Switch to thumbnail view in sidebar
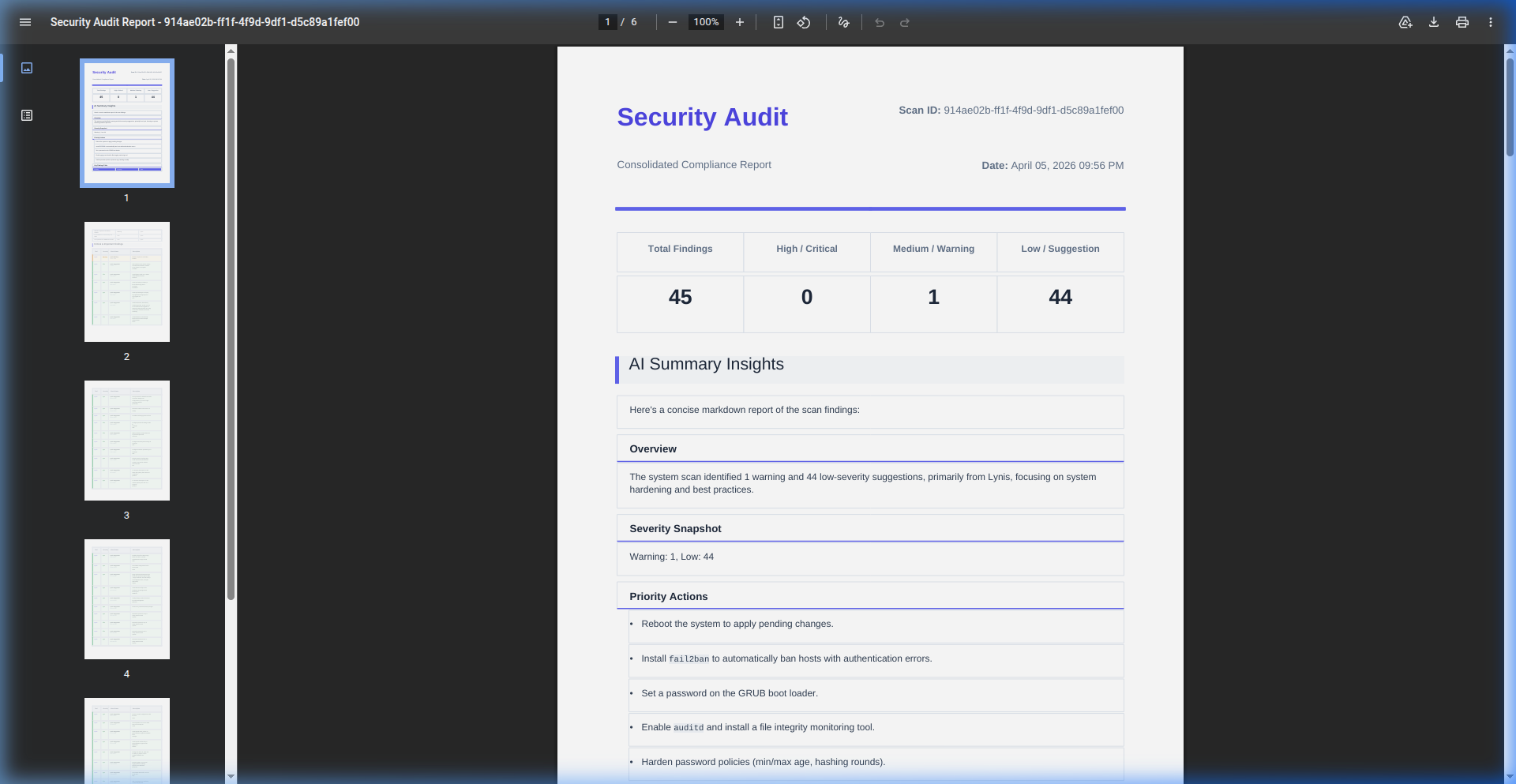The image size is (1516, 784). coord(27,68)
